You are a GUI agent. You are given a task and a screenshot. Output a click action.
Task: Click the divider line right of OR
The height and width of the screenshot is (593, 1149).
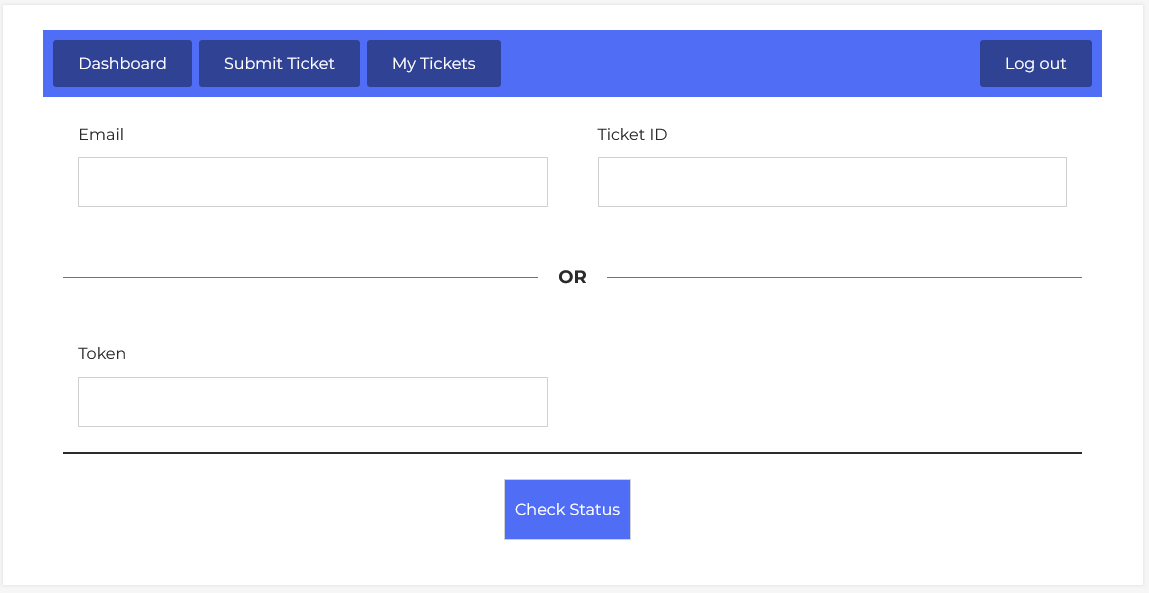pyautogui.click(x=844, y=277)
